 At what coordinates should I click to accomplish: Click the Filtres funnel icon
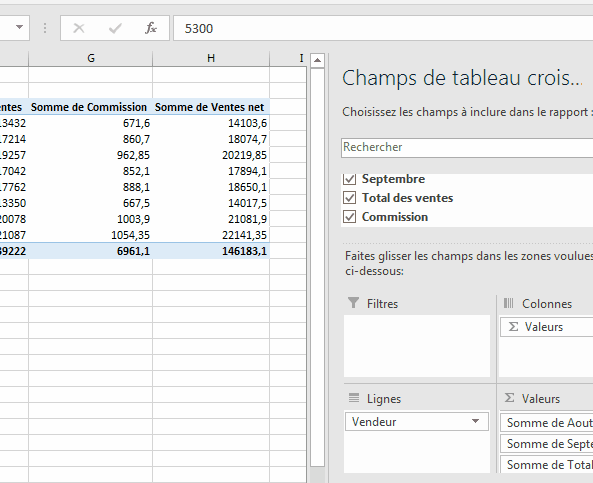coord(353,303)
